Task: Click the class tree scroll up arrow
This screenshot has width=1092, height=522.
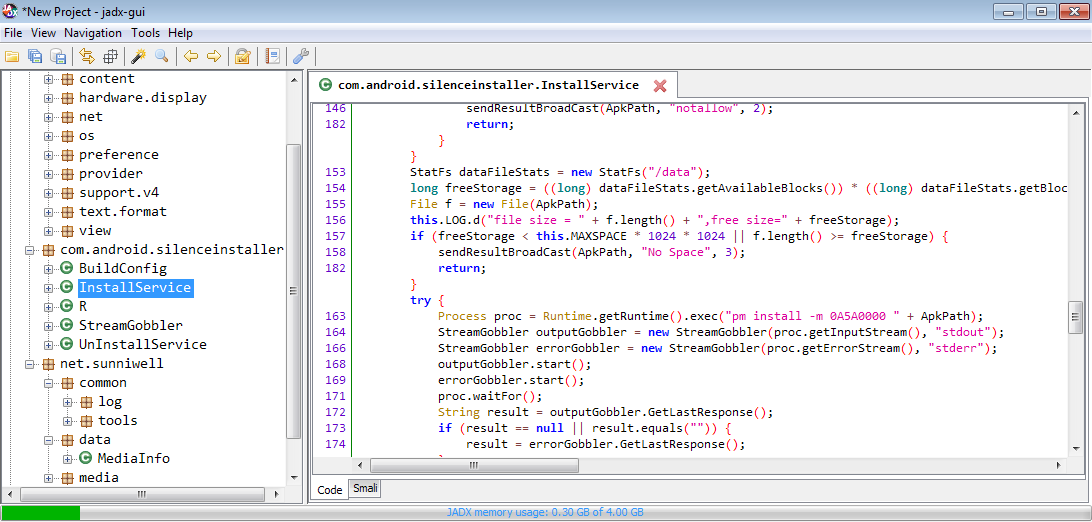Action: [x=293, y=78]
